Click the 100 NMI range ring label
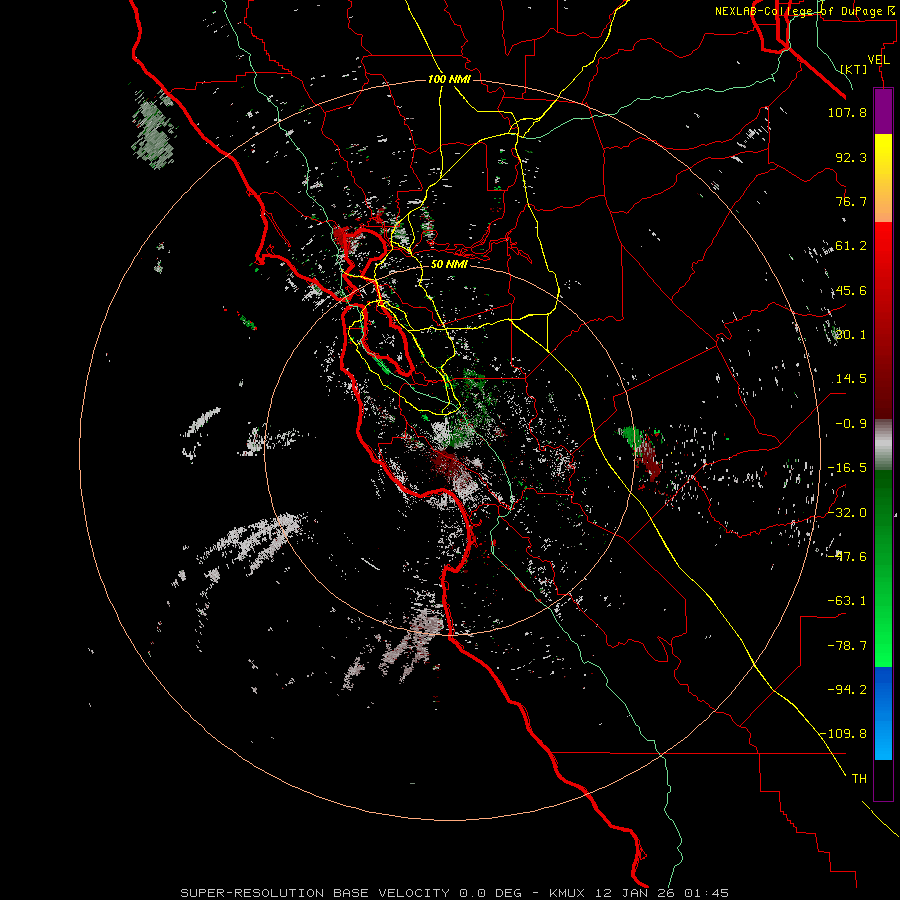Image resolution: width=900 pixels, height=900 pixels. click(449, 79)
